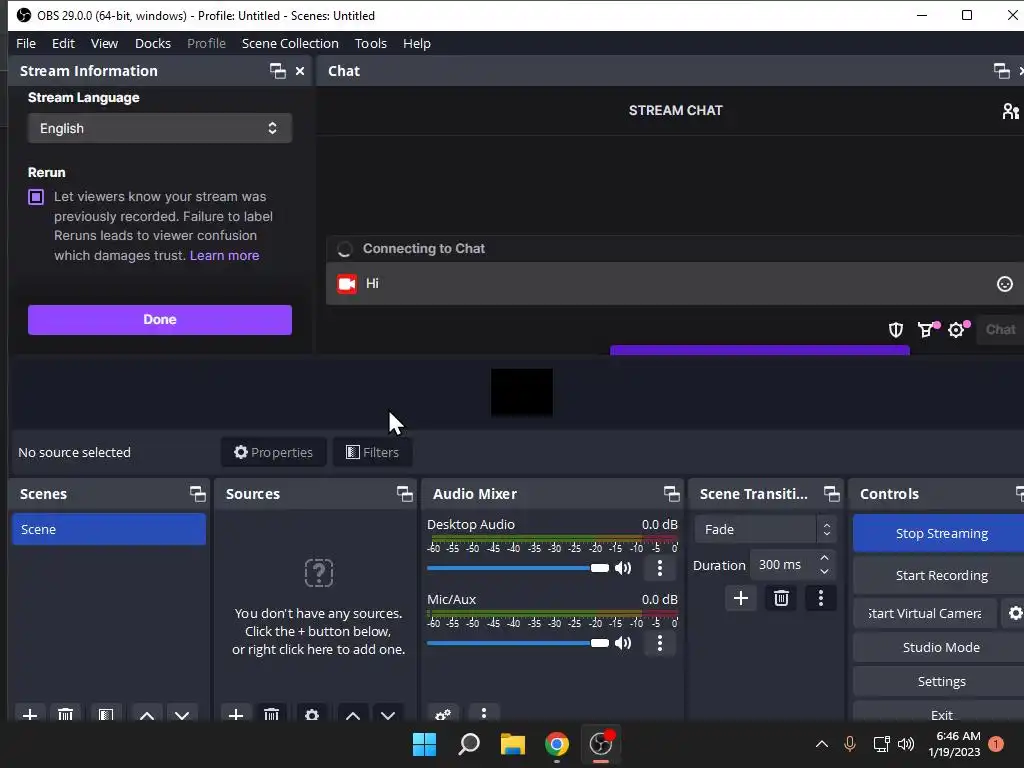Delete the selected source
The height and width of the screenshot is (768, 1024).
tap(272, 714)
